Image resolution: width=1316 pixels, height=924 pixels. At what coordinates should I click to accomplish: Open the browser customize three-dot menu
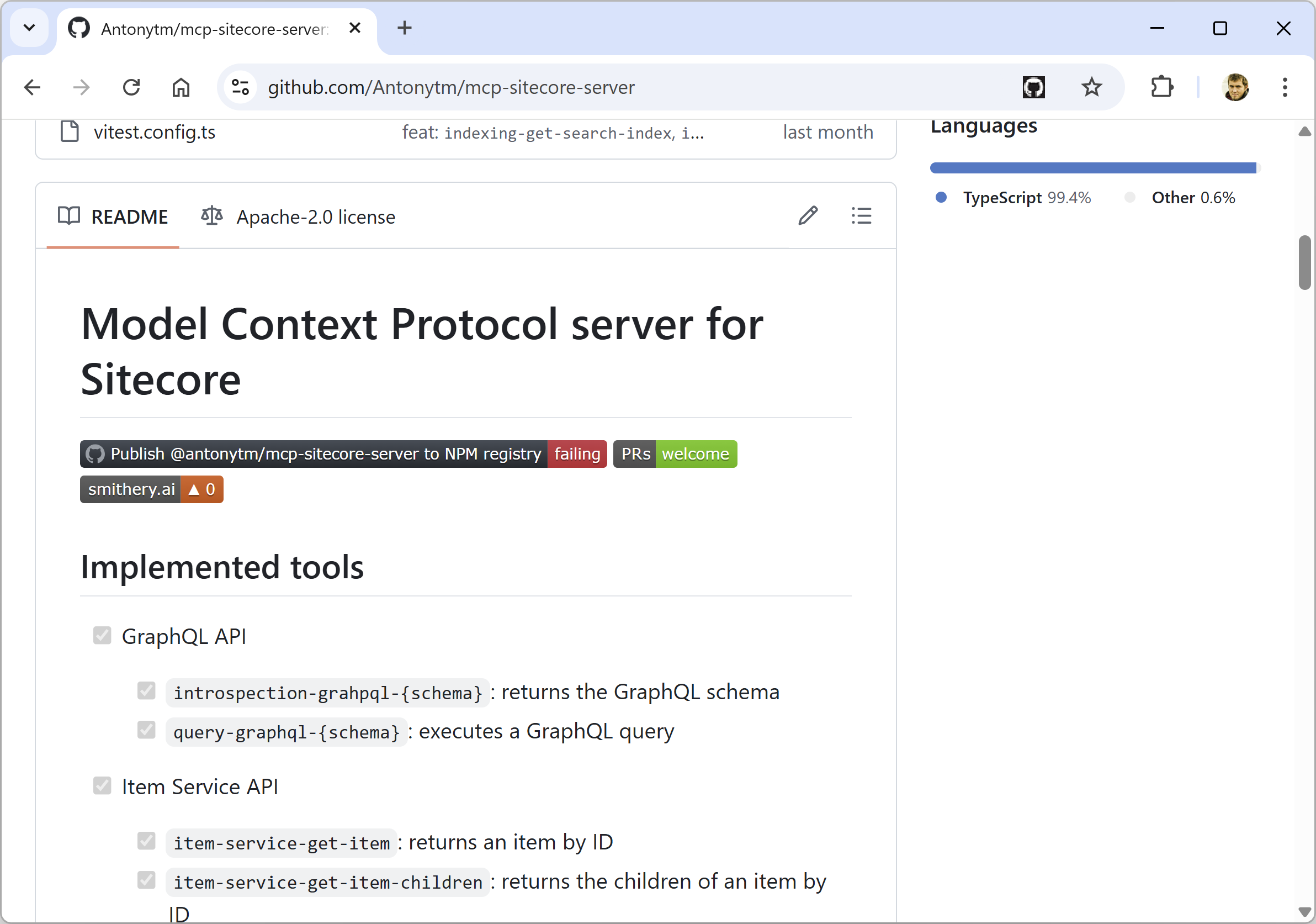(1285, 87)
